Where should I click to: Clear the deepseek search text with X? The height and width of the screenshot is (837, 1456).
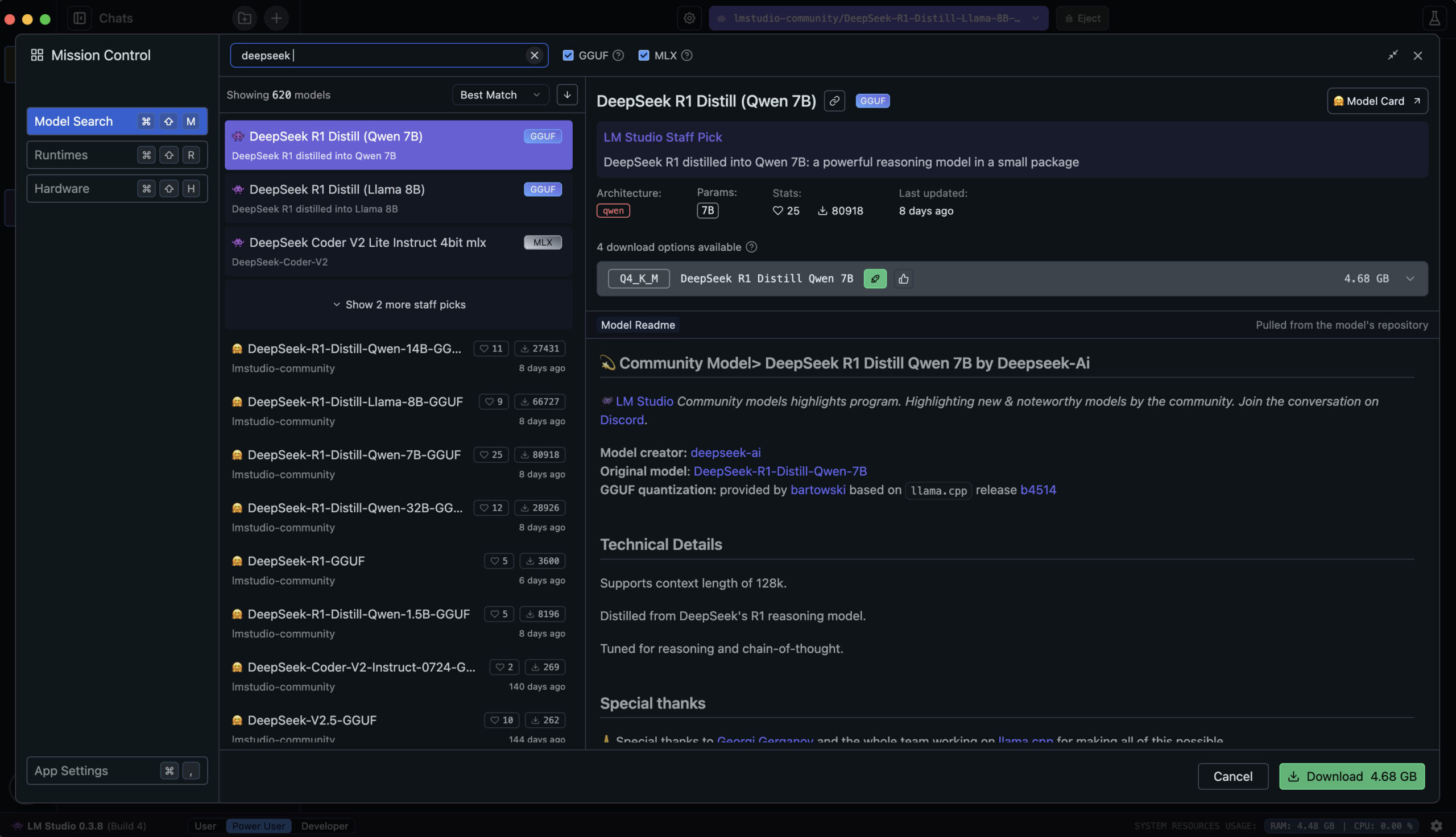pos(534,55)
